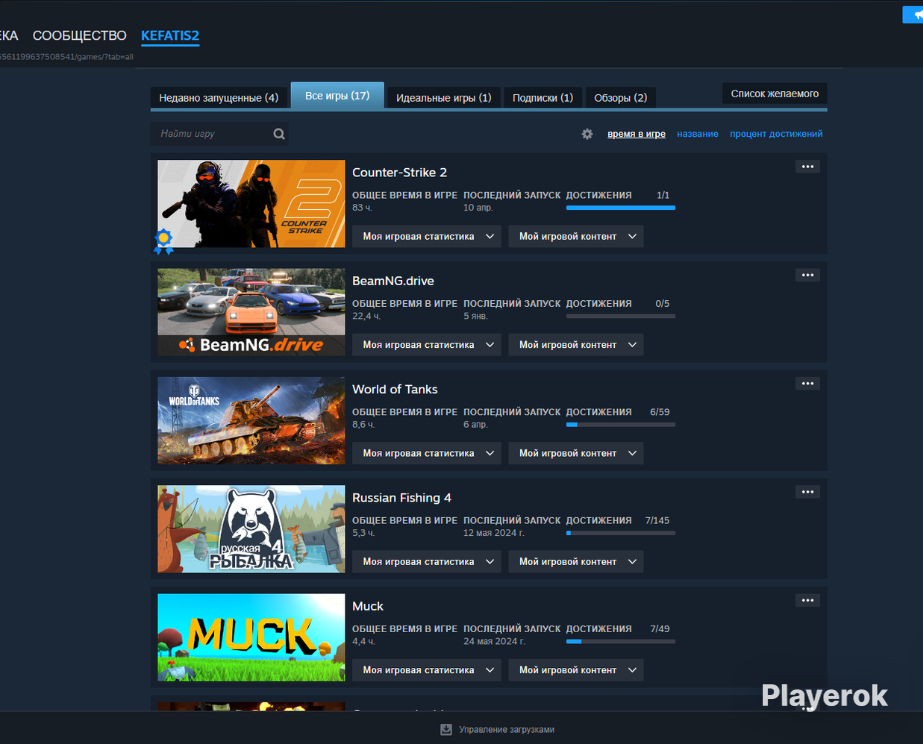Select the Все игры (17) tab

point(337,95)
